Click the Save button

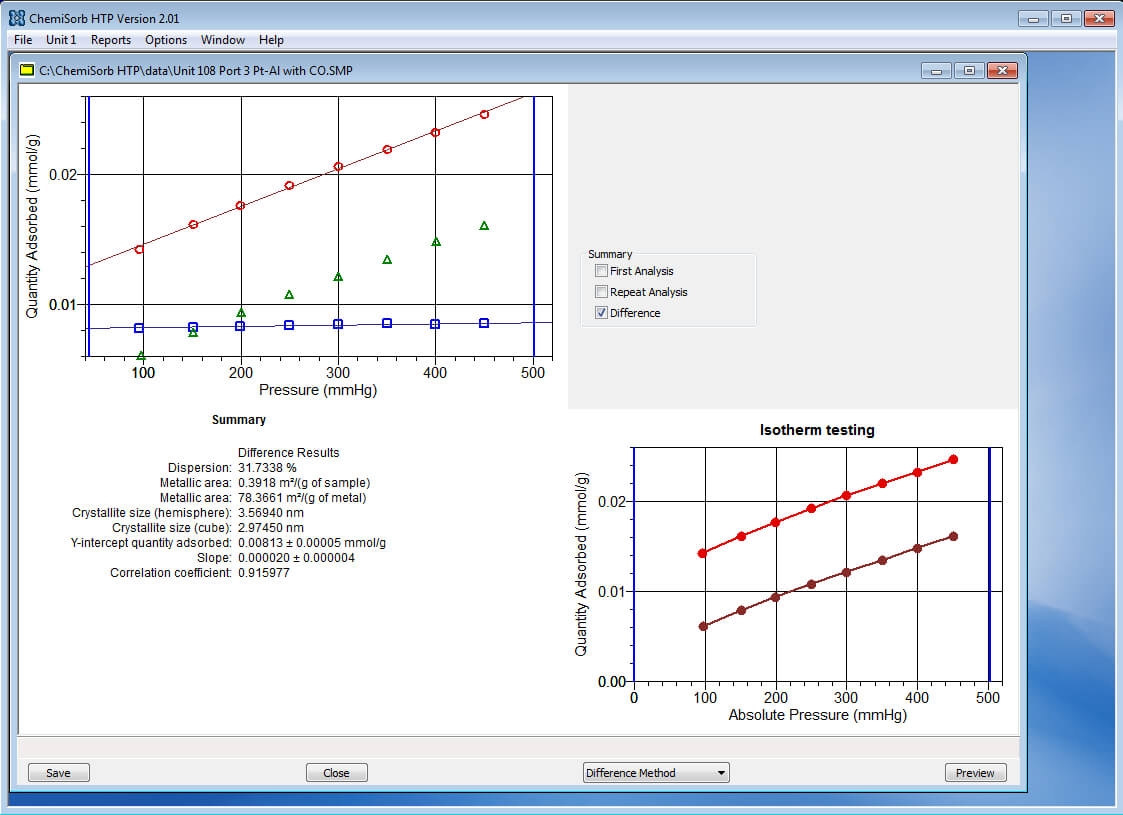(58, 773)
